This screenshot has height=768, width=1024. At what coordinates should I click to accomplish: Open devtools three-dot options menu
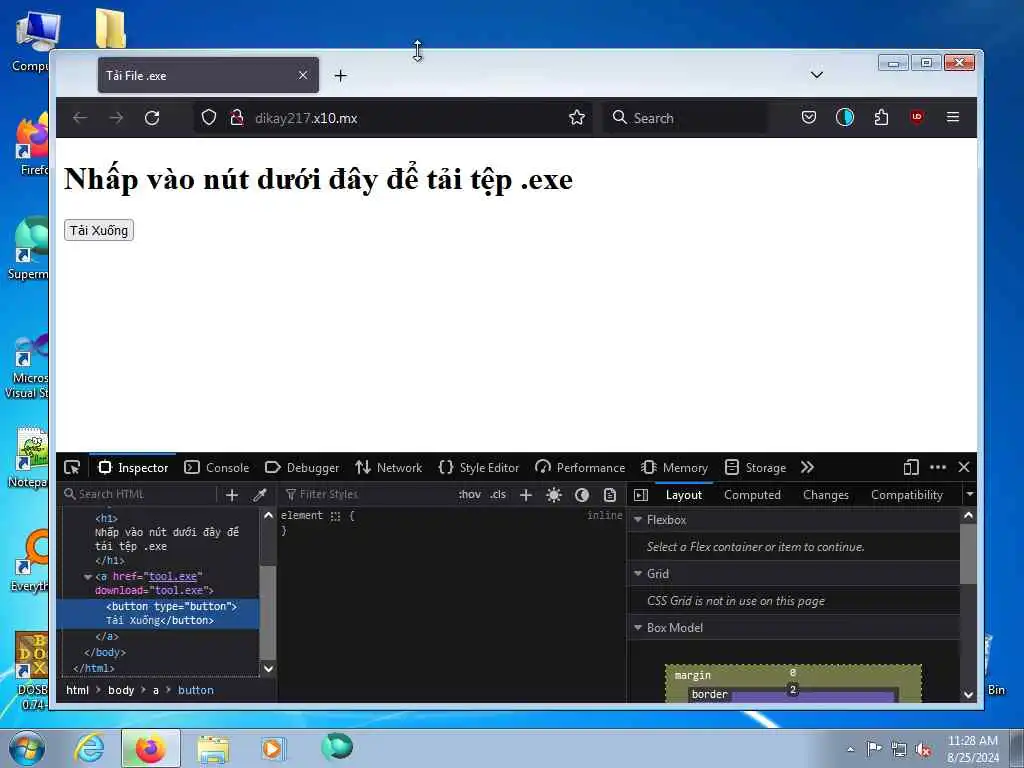[x=938, y=468]
